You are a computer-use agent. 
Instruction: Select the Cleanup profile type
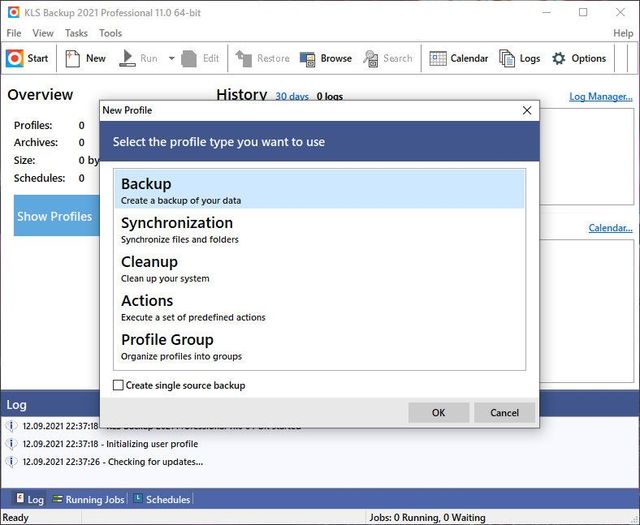click(320, 268)
